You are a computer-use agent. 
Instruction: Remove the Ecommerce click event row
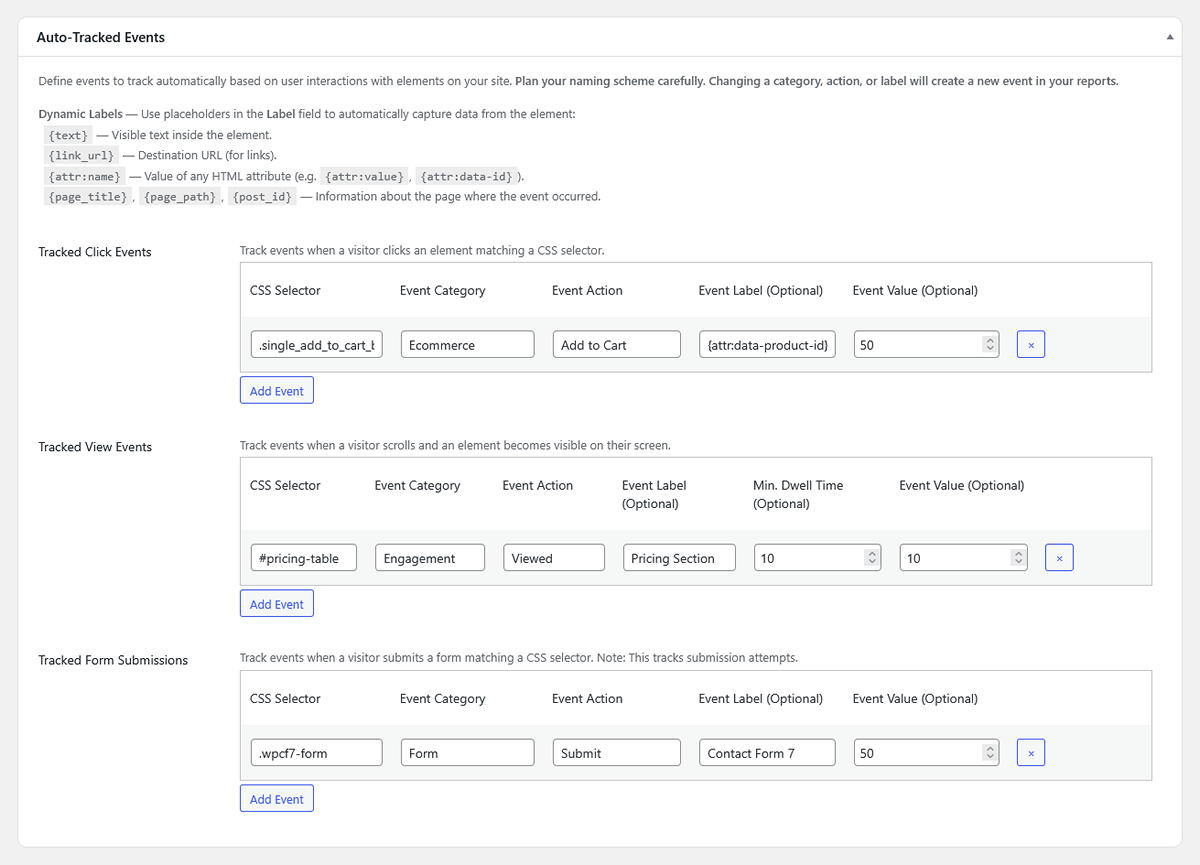coord(1030,344)
